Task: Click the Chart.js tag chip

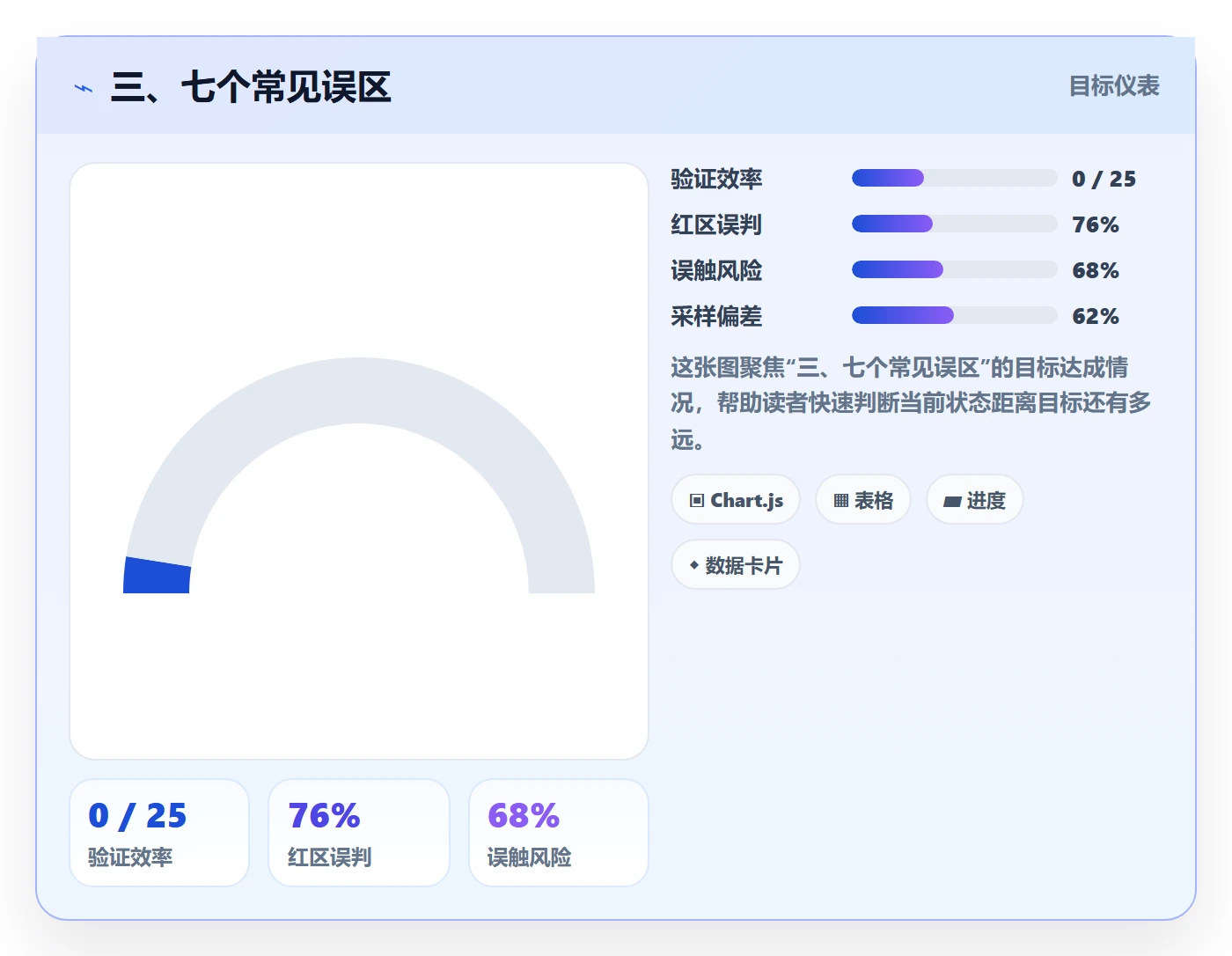Action: tap(736, 500)
